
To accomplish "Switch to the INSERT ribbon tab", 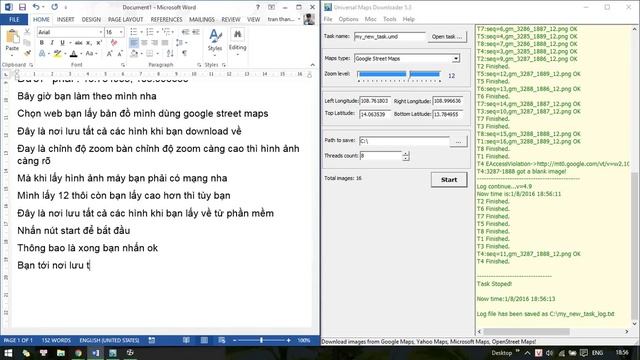I will [x=65, y=19].
